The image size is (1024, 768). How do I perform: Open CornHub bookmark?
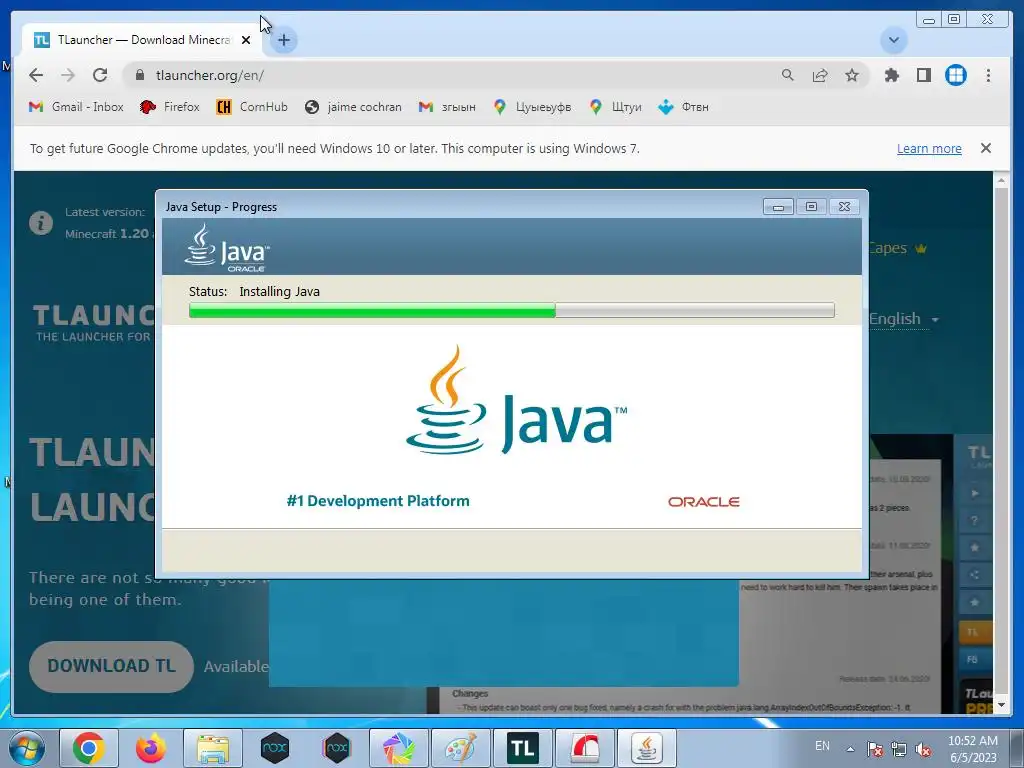pyautogui.click(x=252, y=106)
